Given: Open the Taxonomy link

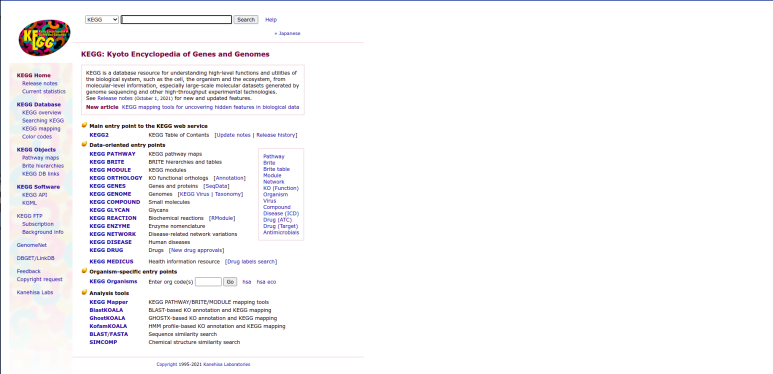Looking at the screenshot, I should (228, 194).
